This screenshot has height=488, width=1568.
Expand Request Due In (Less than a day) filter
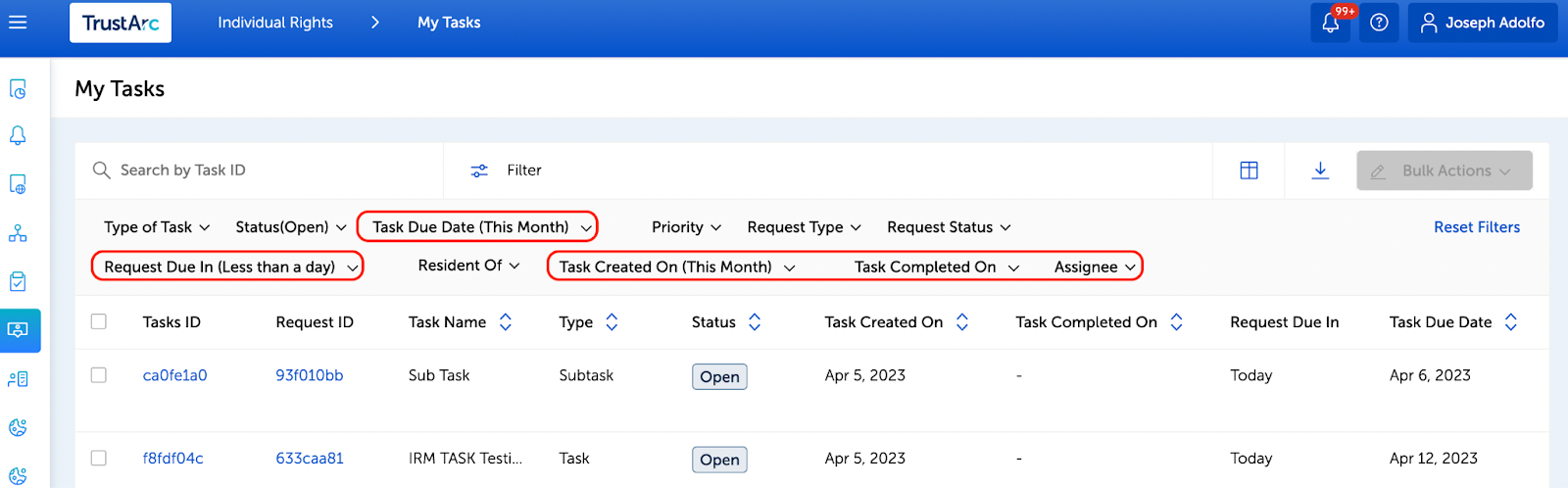(x=230, y=268)
